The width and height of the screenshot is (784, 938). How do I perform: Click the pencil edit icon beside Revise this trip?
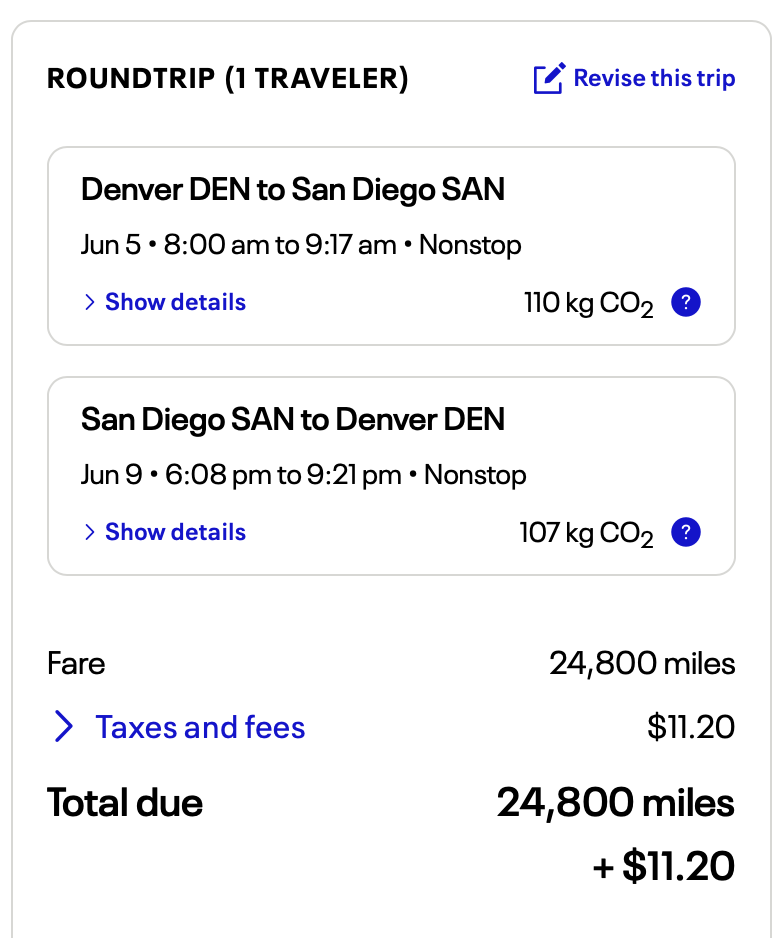550,79
